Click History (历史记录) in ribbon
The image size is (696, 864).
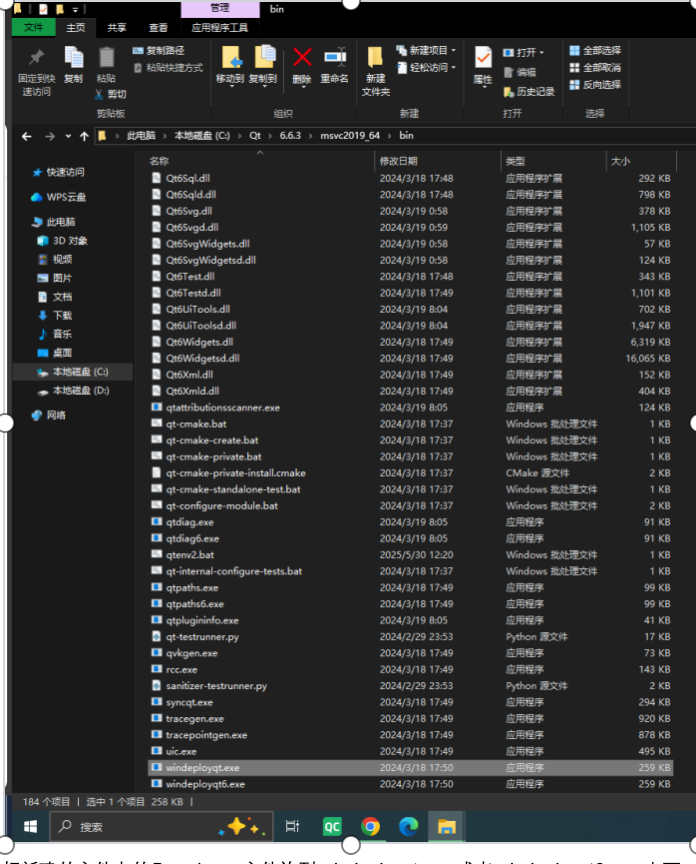point(529,92)
